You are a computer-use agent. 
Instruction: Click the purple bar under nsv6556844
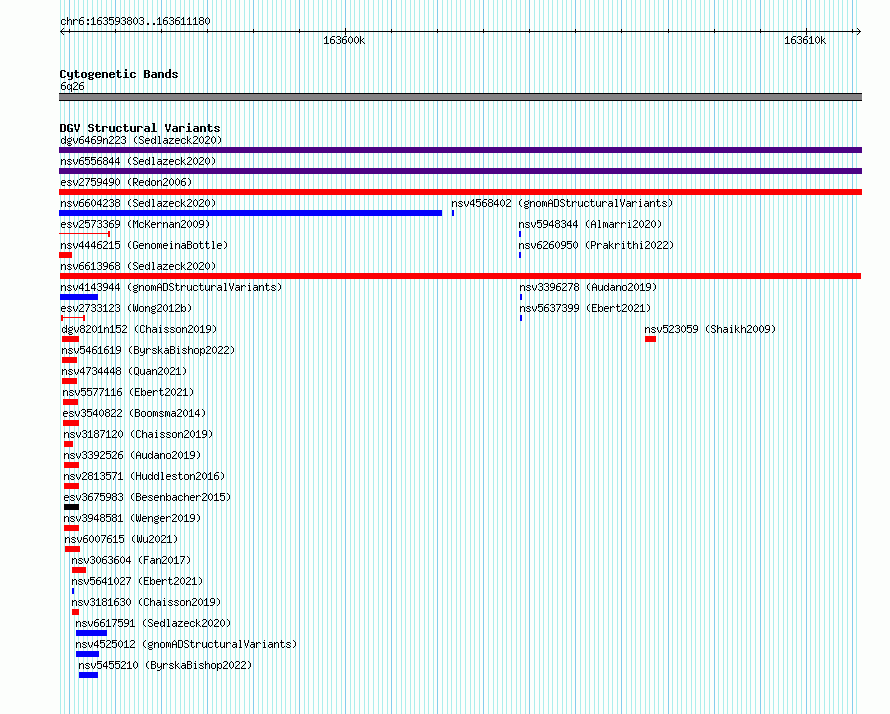(x=460, y=171)
